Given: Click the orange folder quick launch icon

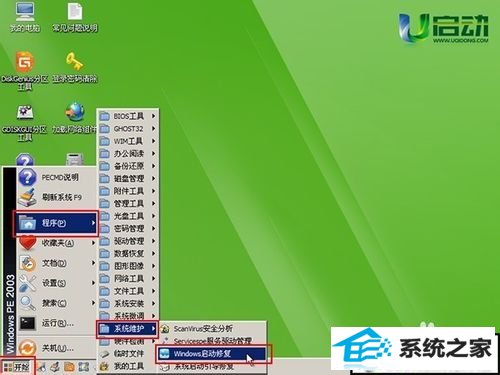Looking at the screenshot, I should [x=69, y=367].
